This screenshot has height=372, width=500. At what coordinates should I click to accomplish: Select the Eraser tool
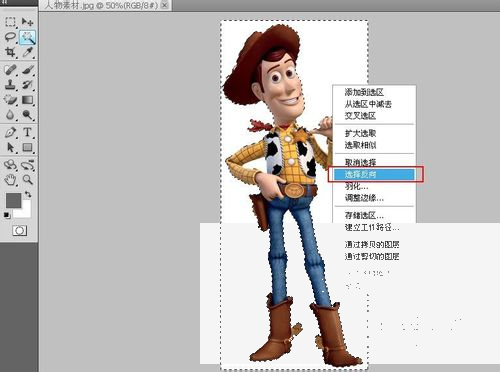click(x=10, y=99)
